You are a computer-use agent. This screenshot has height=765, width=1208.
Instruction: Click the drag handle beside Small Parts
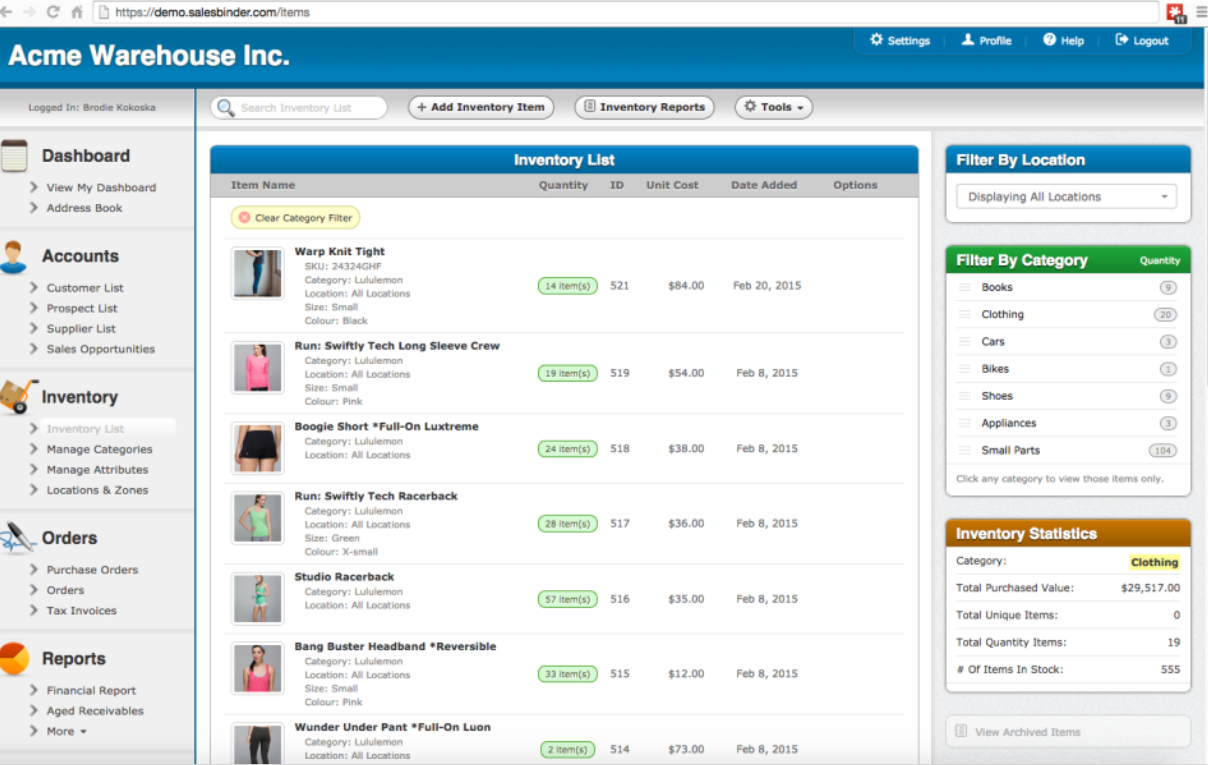point(965,450)
